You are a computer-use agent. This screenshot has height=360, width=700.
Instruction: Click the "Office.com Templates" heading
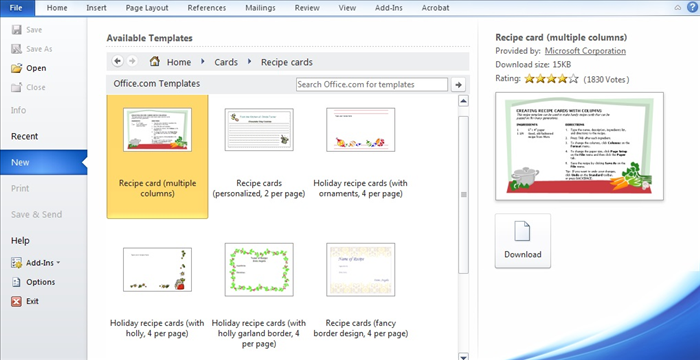(x=156, y=84)
